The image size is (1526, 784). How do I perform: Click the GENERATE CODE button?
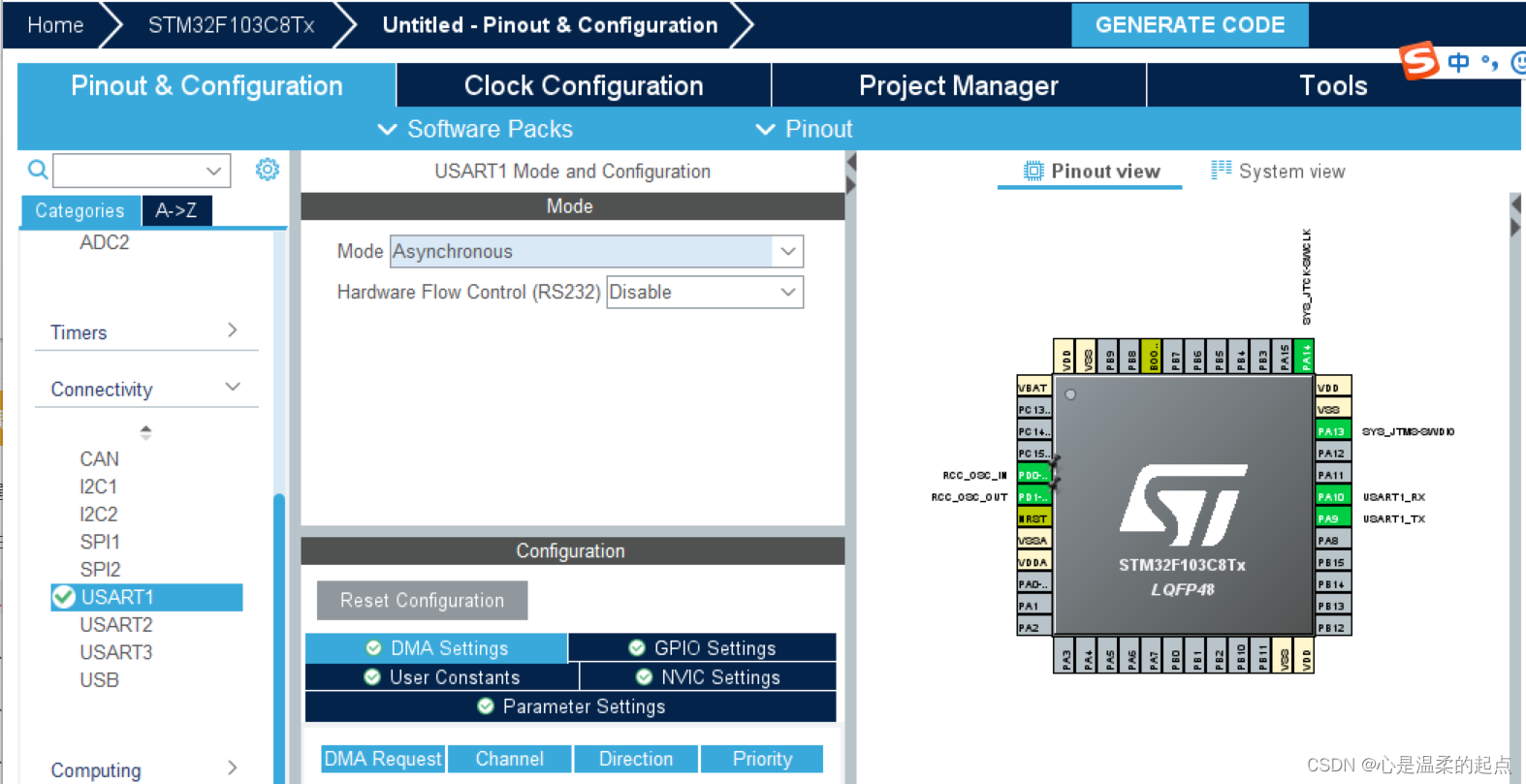pos(1190,25)
